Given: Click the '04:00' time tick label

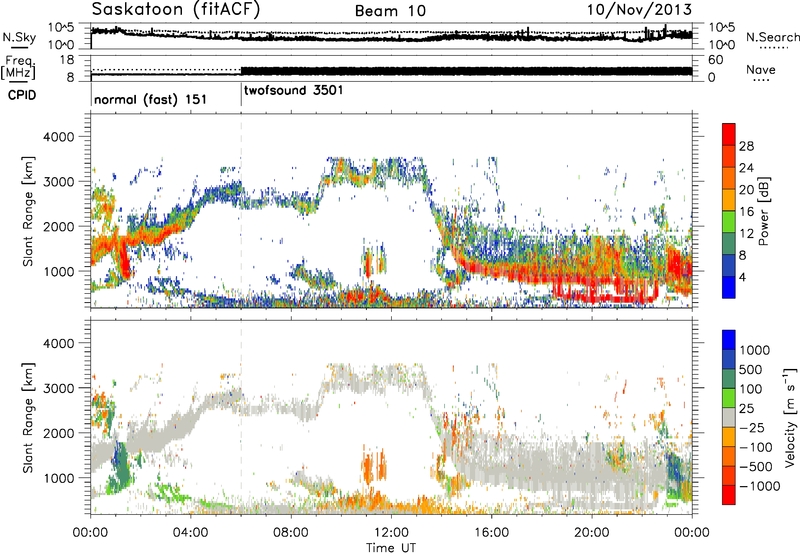Looking at the screenshot, I should click(x=190, y=533).
